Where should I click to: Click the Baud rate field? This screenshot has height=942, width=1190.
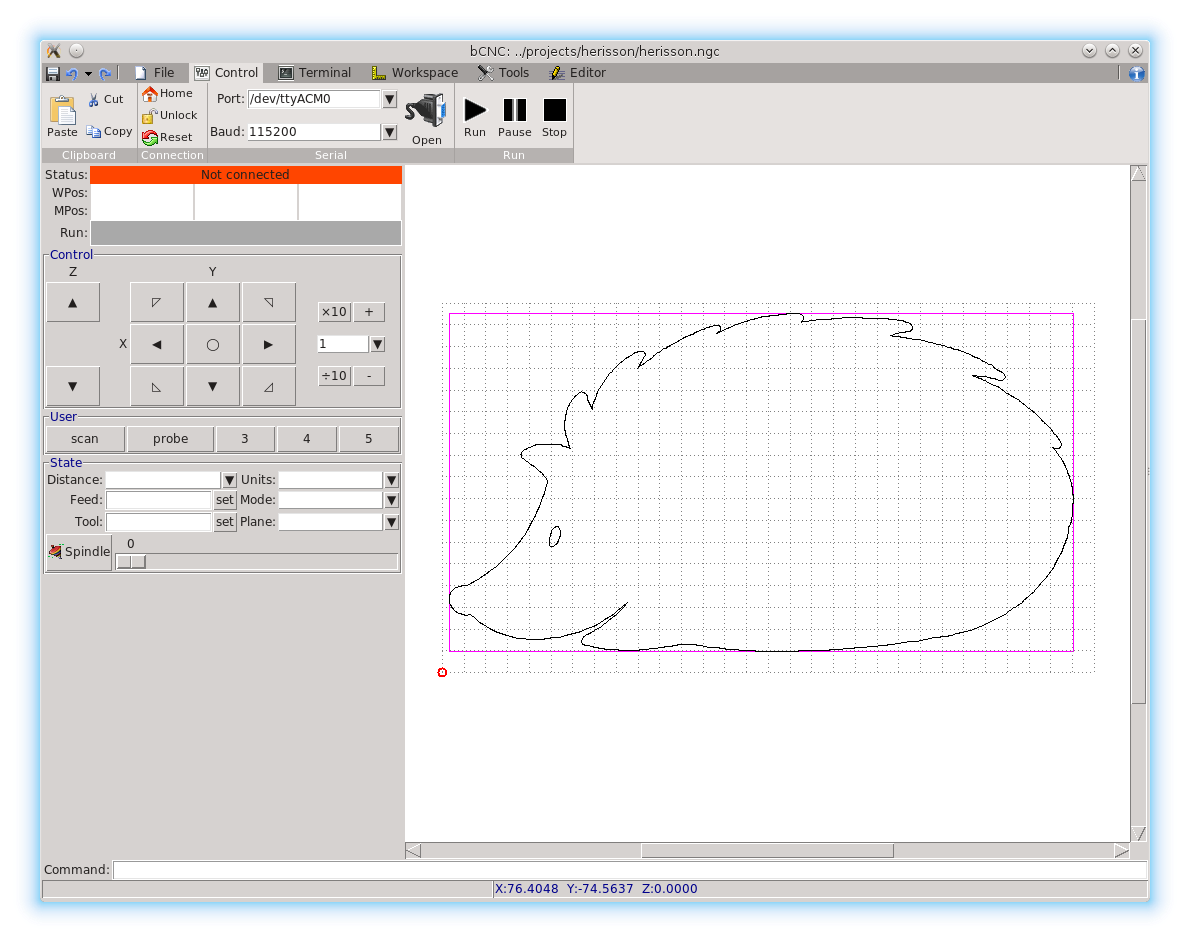[x=313, y=132]
